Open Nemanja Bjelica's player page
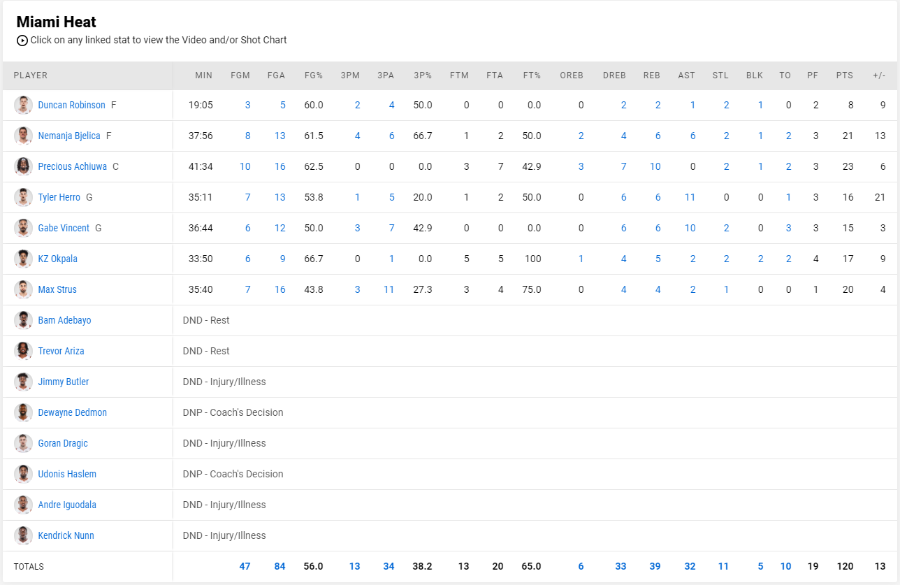 [69, 136]
